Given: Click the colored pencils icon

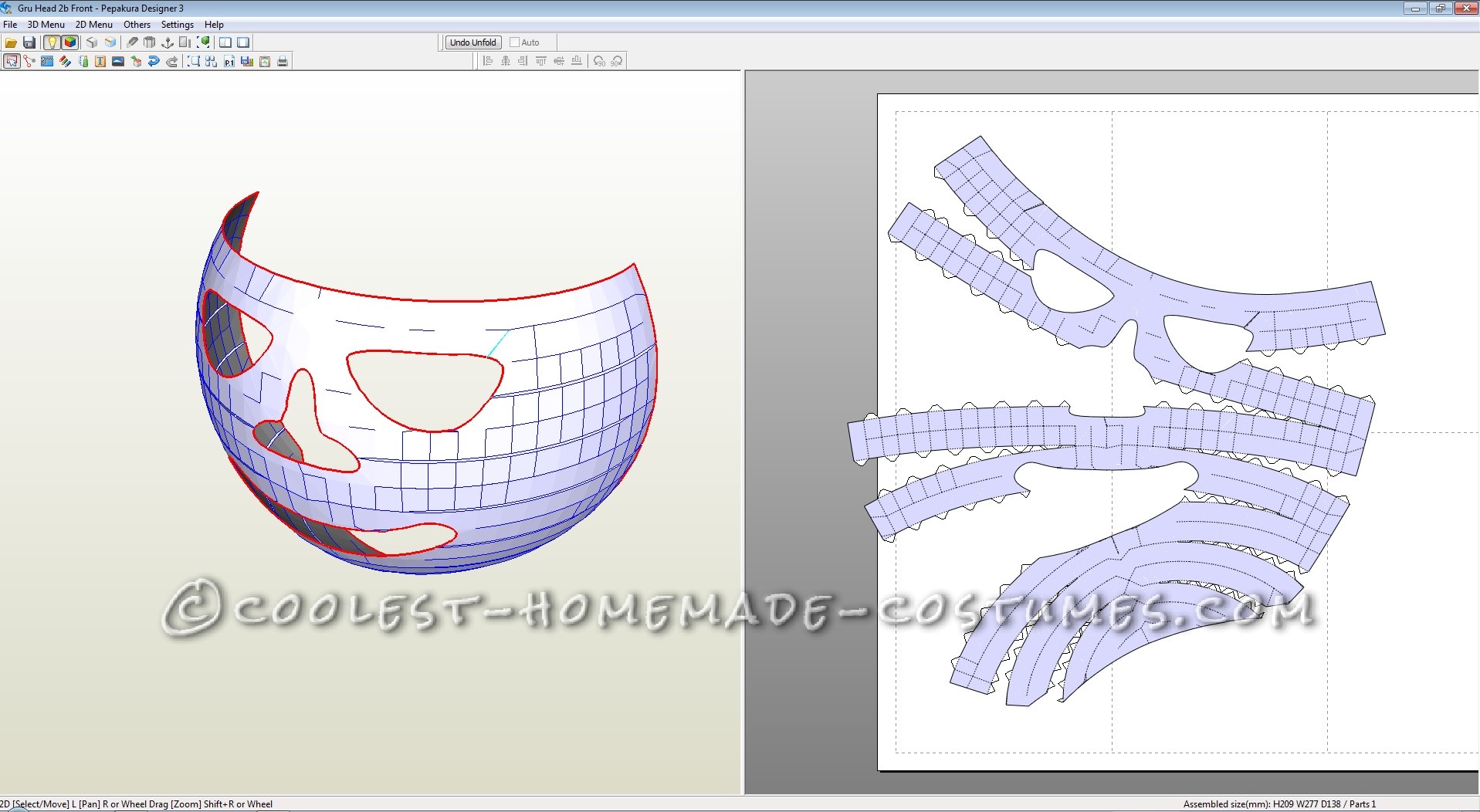Looking at the screenshot, I should pos(65,61).
